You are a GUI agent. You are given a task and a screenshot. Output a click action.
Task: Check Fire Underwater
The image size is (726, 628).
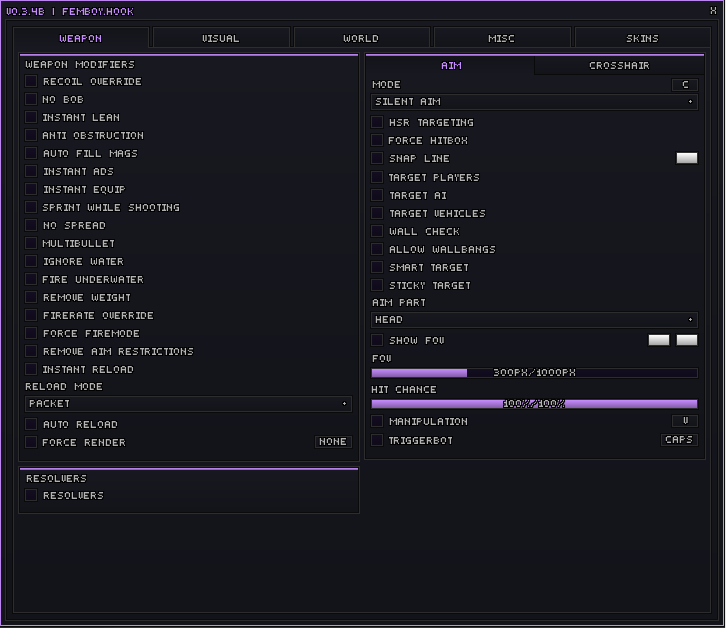point(31,279)
